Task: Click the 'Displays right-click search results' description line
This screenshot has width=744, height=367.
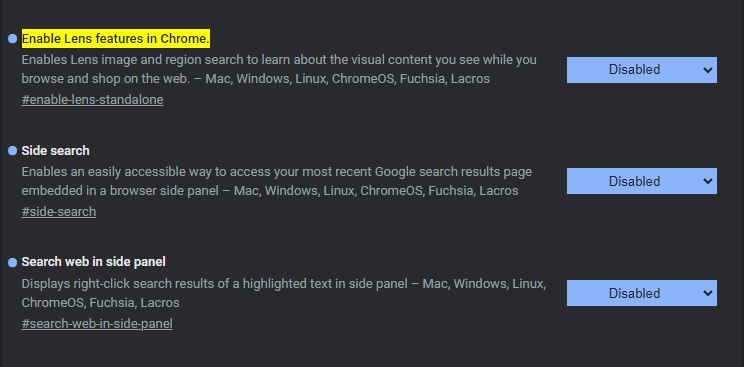Action: pyautogui.click(x=283, y=284)
